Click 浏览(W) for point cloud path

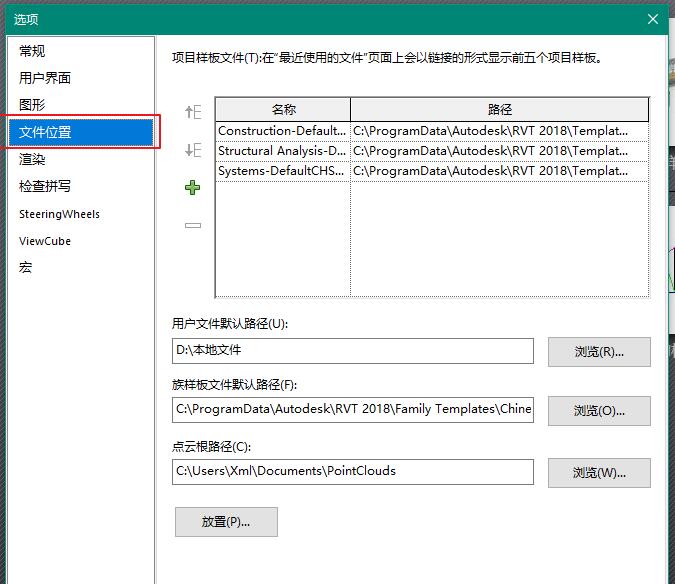(x=599, y=472)
